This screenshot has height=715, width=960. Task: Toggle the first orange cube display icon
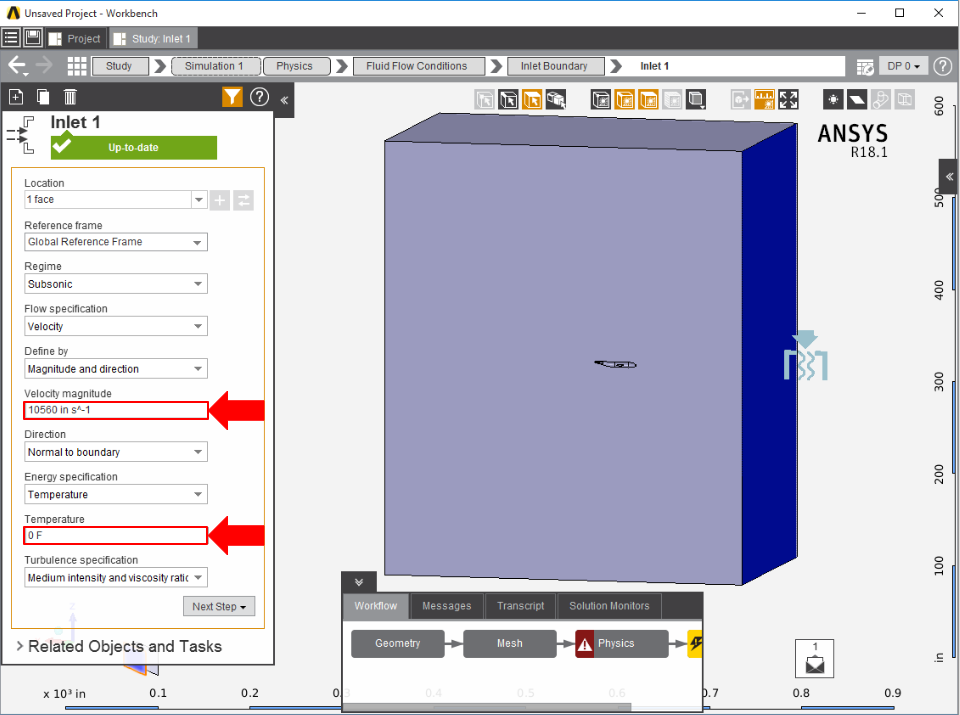[624, 99]
